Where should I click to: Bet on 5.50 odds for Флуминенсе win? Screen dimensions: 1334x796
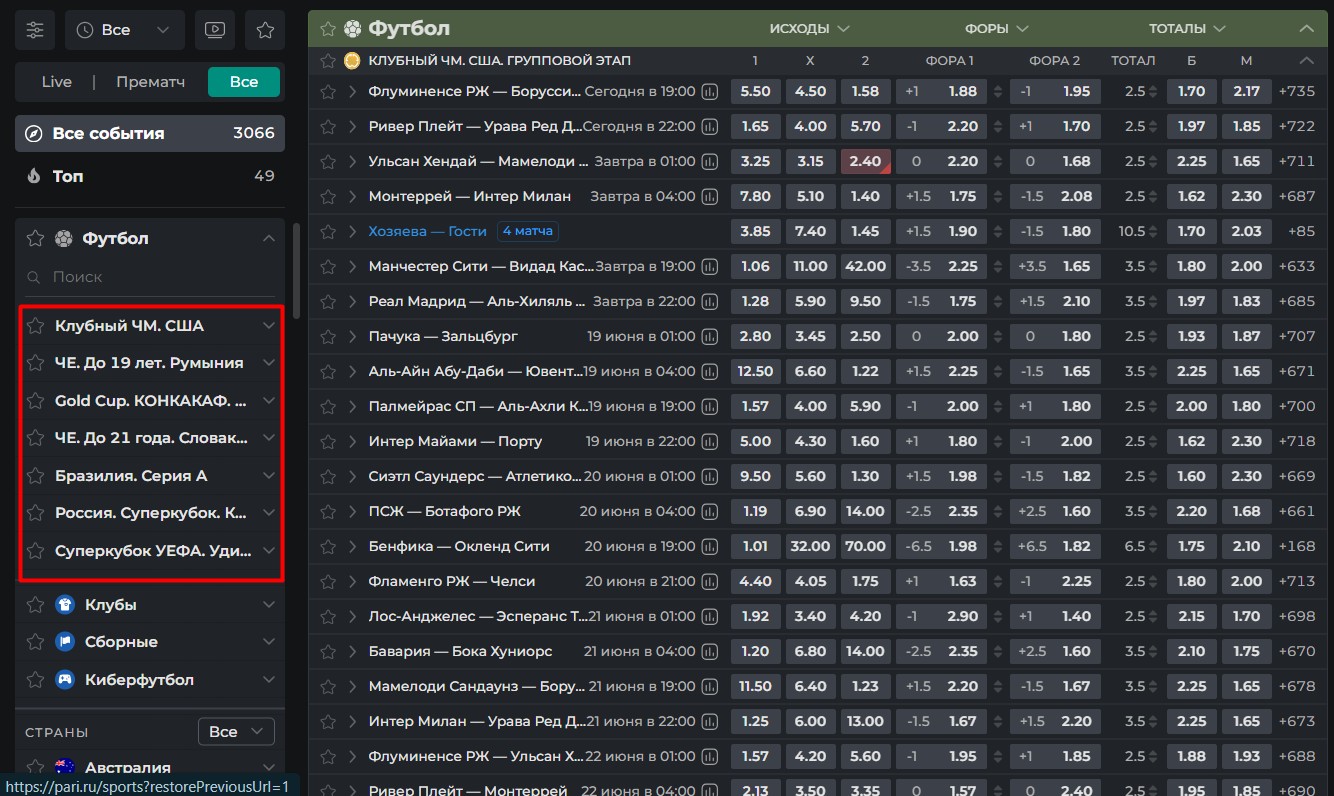point(755,91)
